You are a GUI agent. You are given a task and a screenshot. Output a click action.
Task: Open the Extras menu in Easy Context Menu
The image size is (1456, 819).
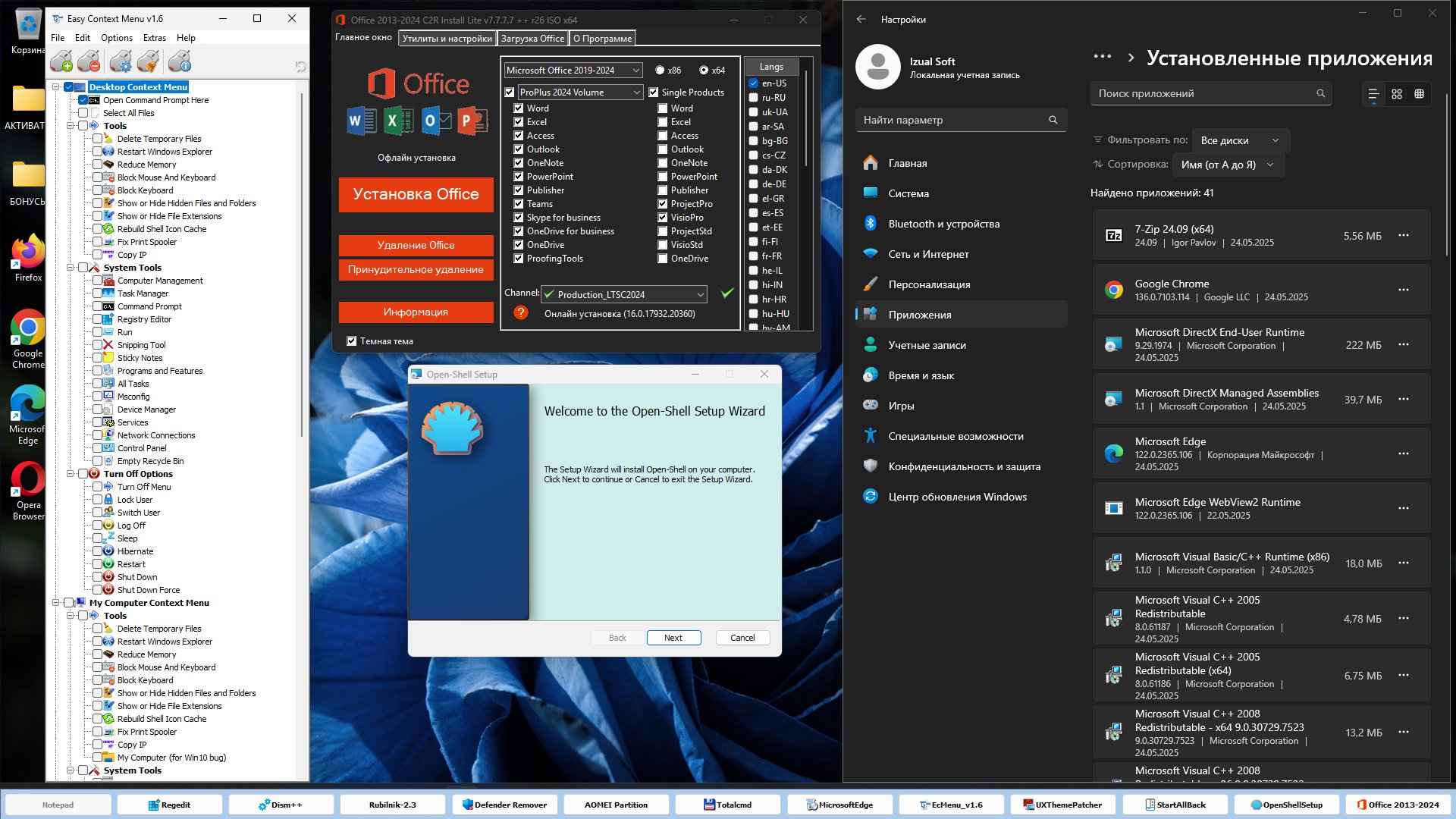click(155, 38)
